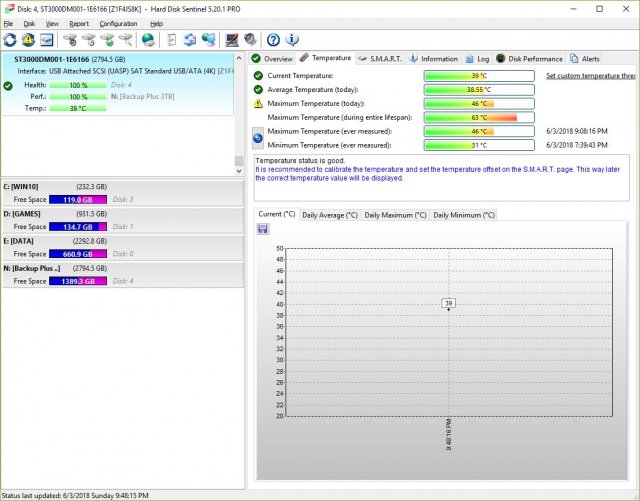
Task: Open the View menu
Action: 52,24
